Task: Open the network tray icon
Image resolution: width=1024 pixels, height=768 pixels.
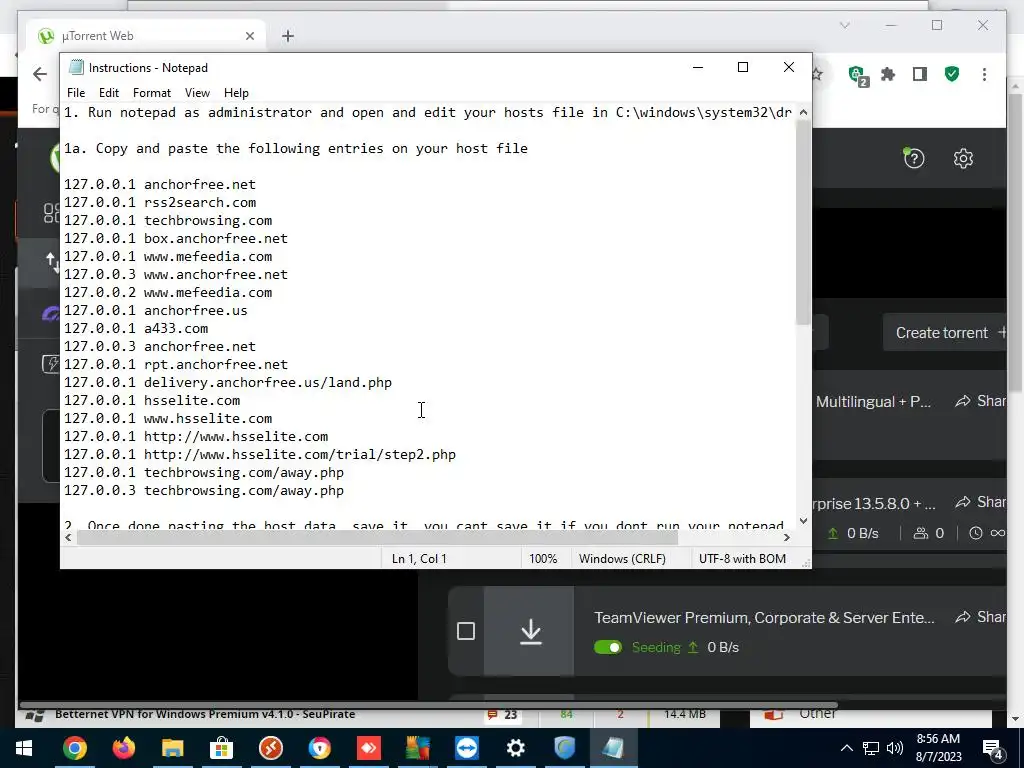Action: (871, 748)
